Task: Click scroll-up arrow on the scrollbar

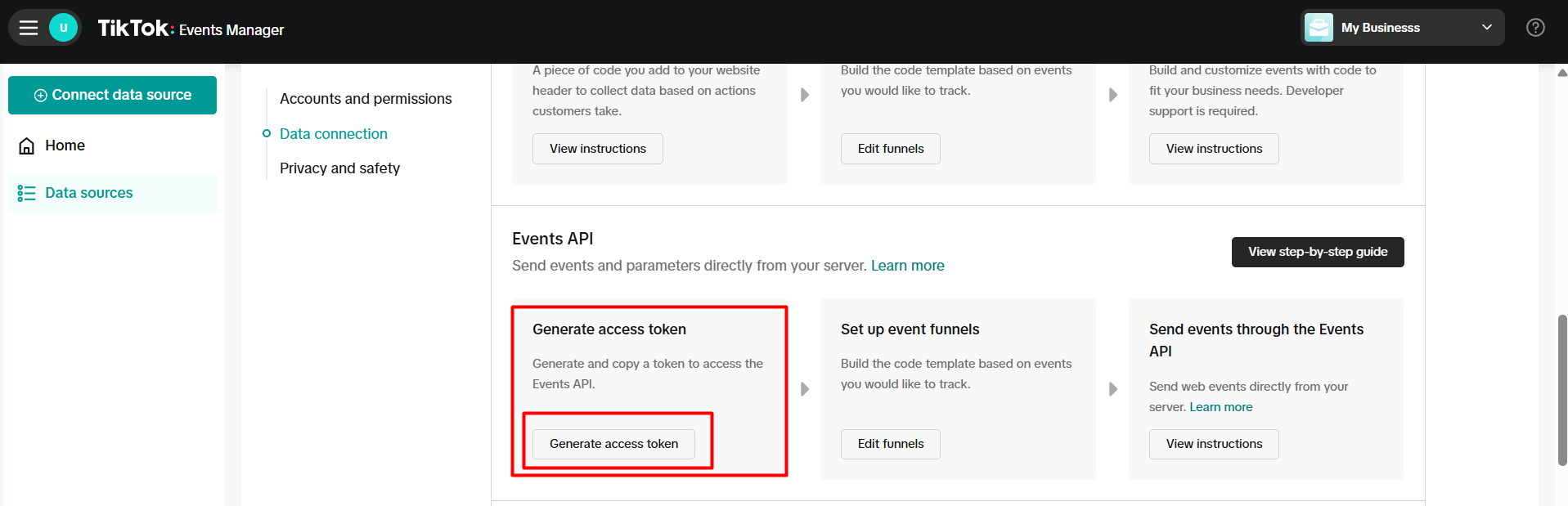Action: click(x=1561, y=73)
